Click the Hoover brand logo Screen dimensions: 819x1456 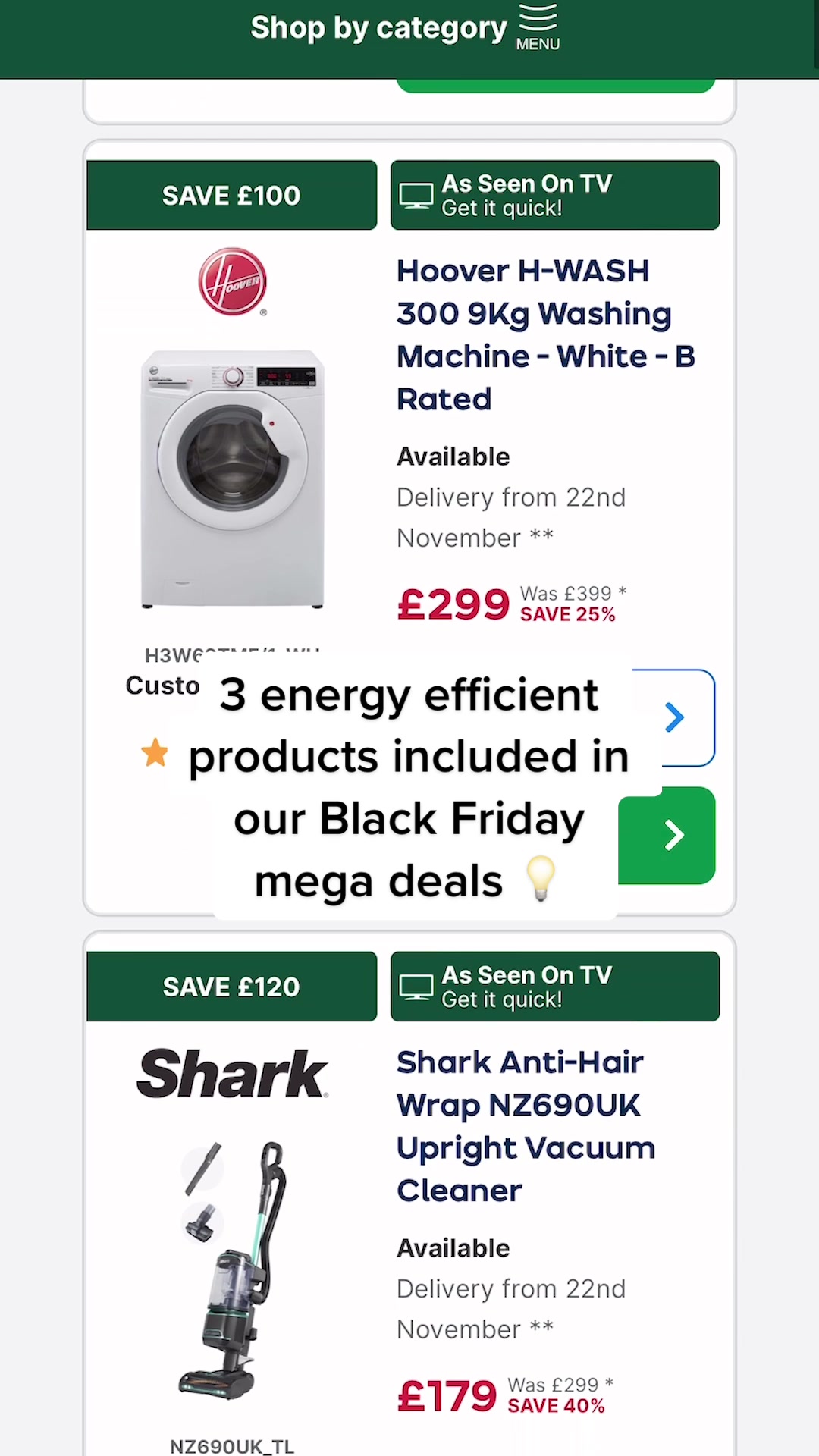pos(232,281)
